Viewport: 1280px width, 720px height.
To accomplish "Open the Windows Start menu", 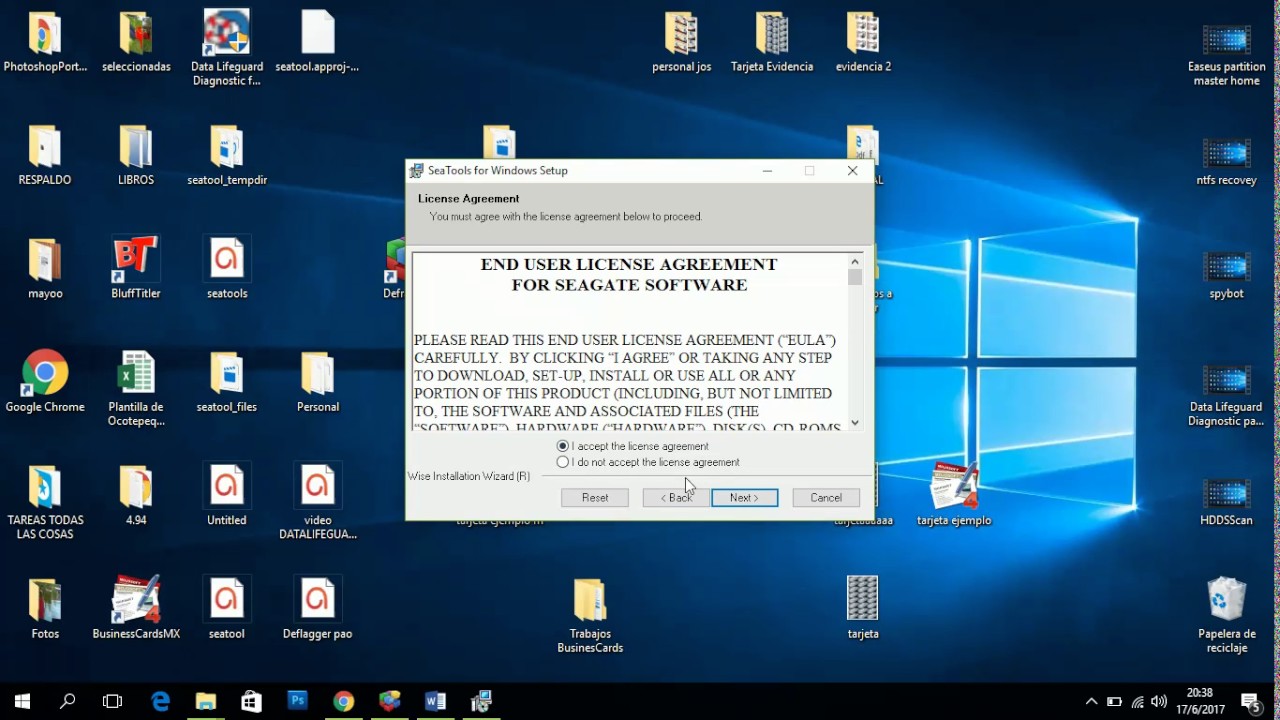I will 22,701.
